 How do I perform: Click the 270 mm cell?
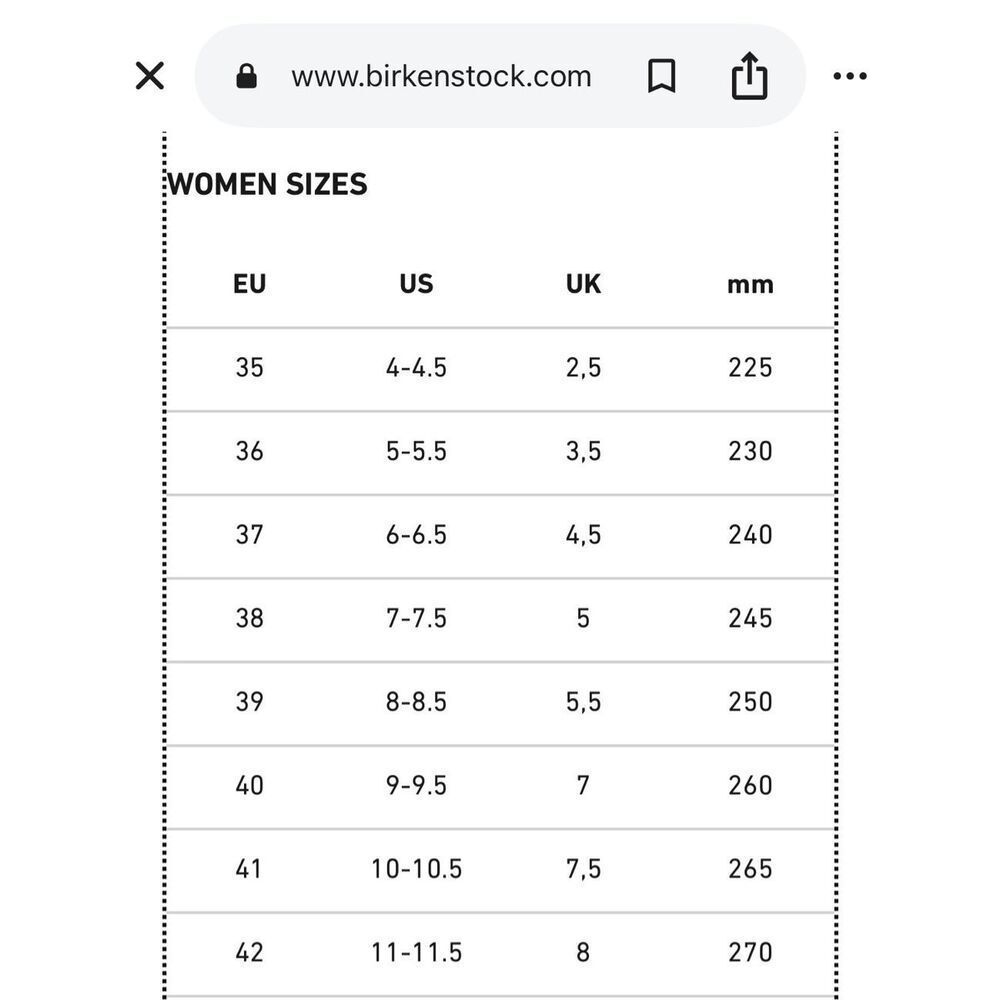pos(750,952)
